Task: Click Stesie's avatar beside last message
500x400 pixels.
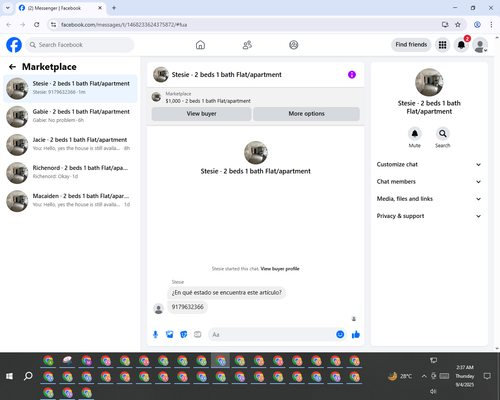Action: coord(158,309)
